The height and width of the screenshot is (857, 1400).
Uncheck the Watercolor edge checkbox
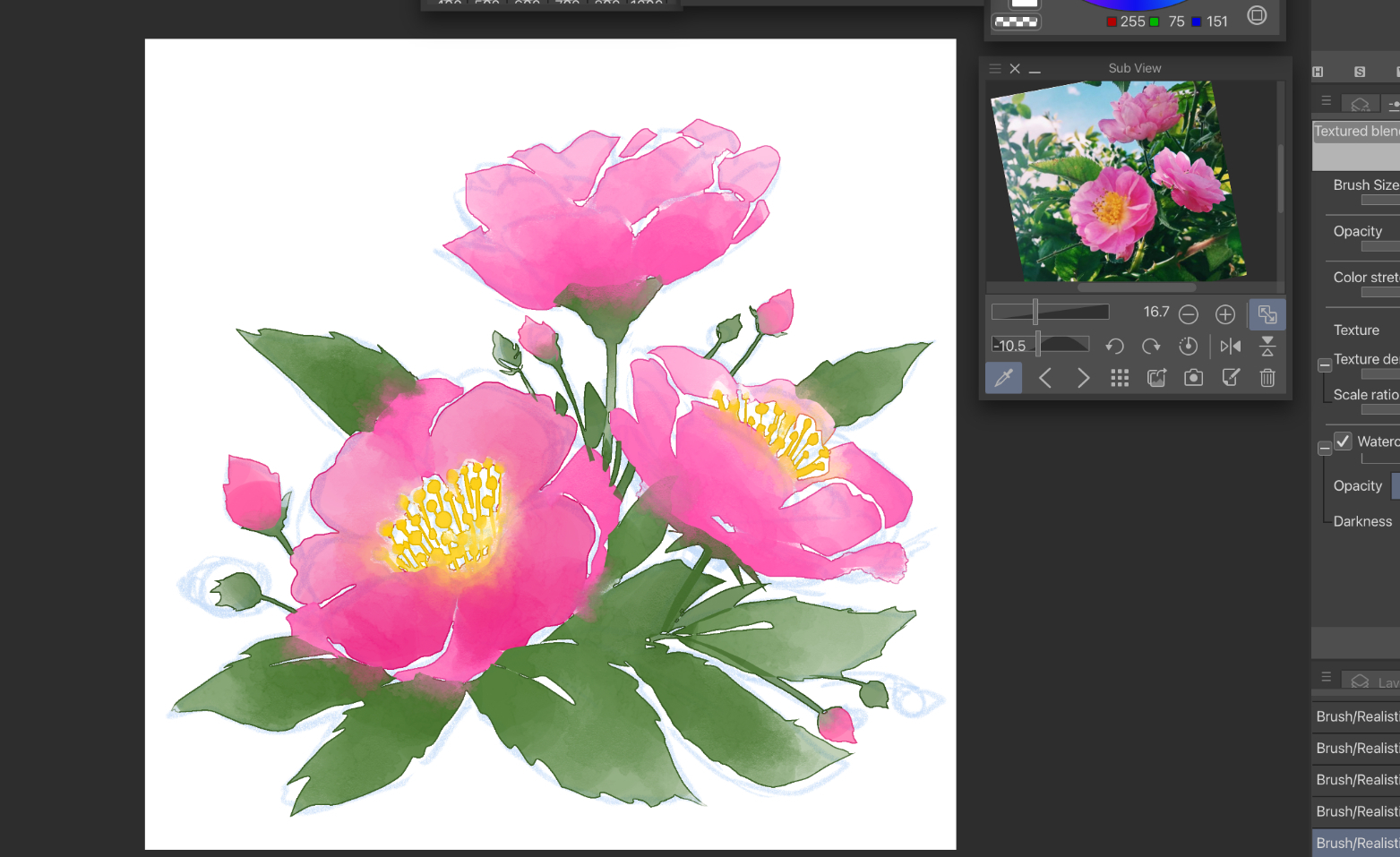1343,441
